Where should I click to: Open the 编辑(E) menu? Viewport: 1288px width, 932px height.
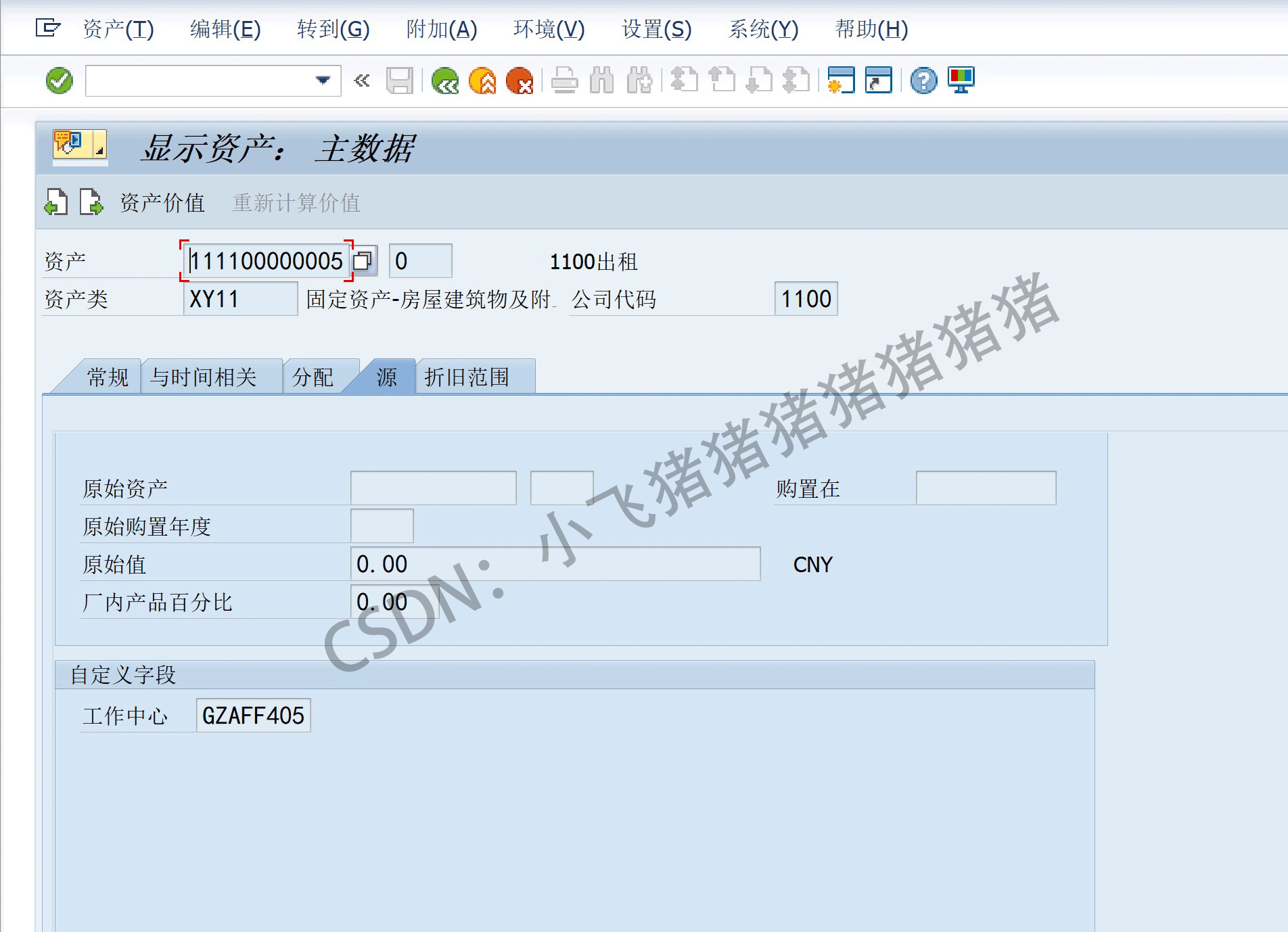coord(225,29)
